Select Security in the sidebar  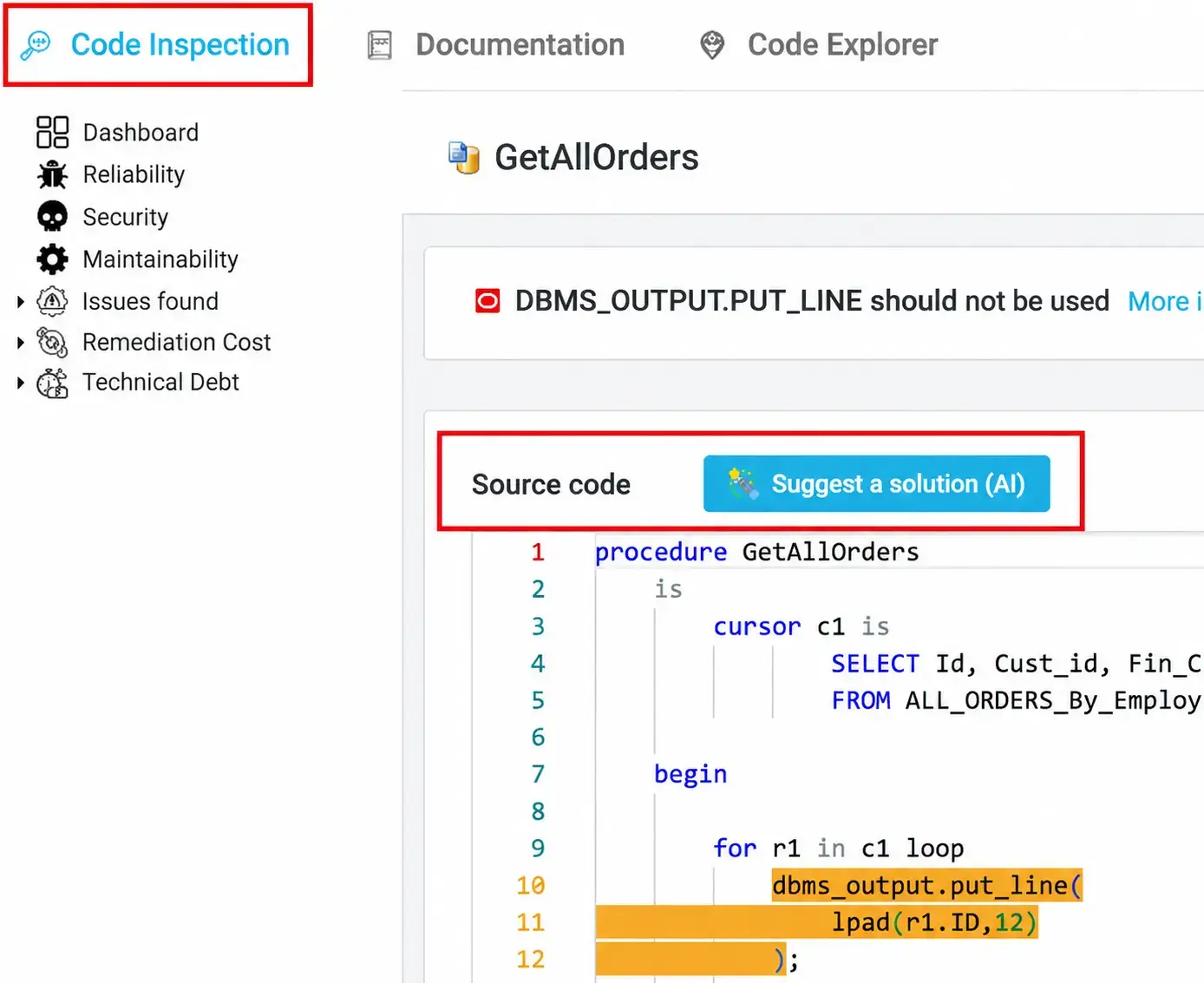tap(126, 217)
